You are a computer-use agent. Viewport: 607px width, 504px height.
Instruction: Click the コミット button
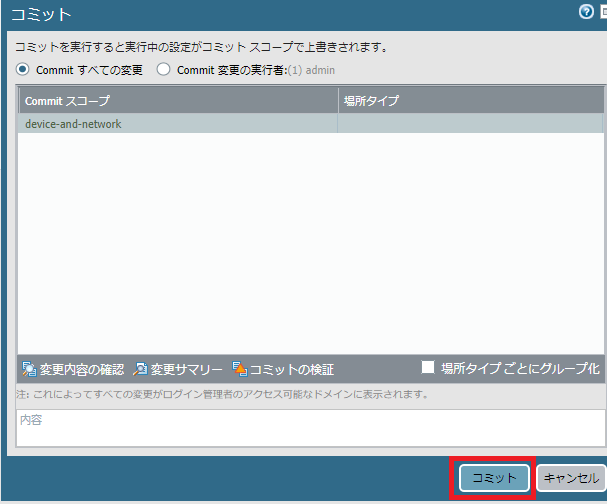[494, 478]
